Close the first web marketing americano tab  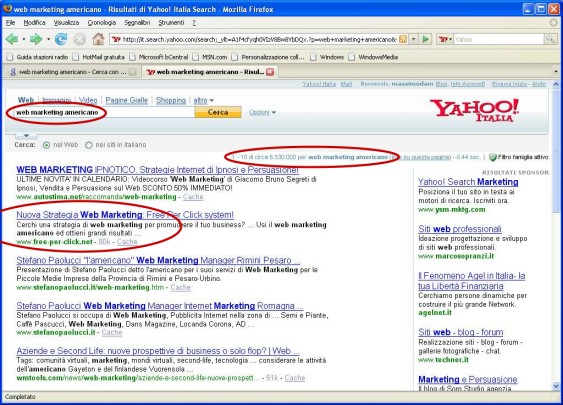132,72
